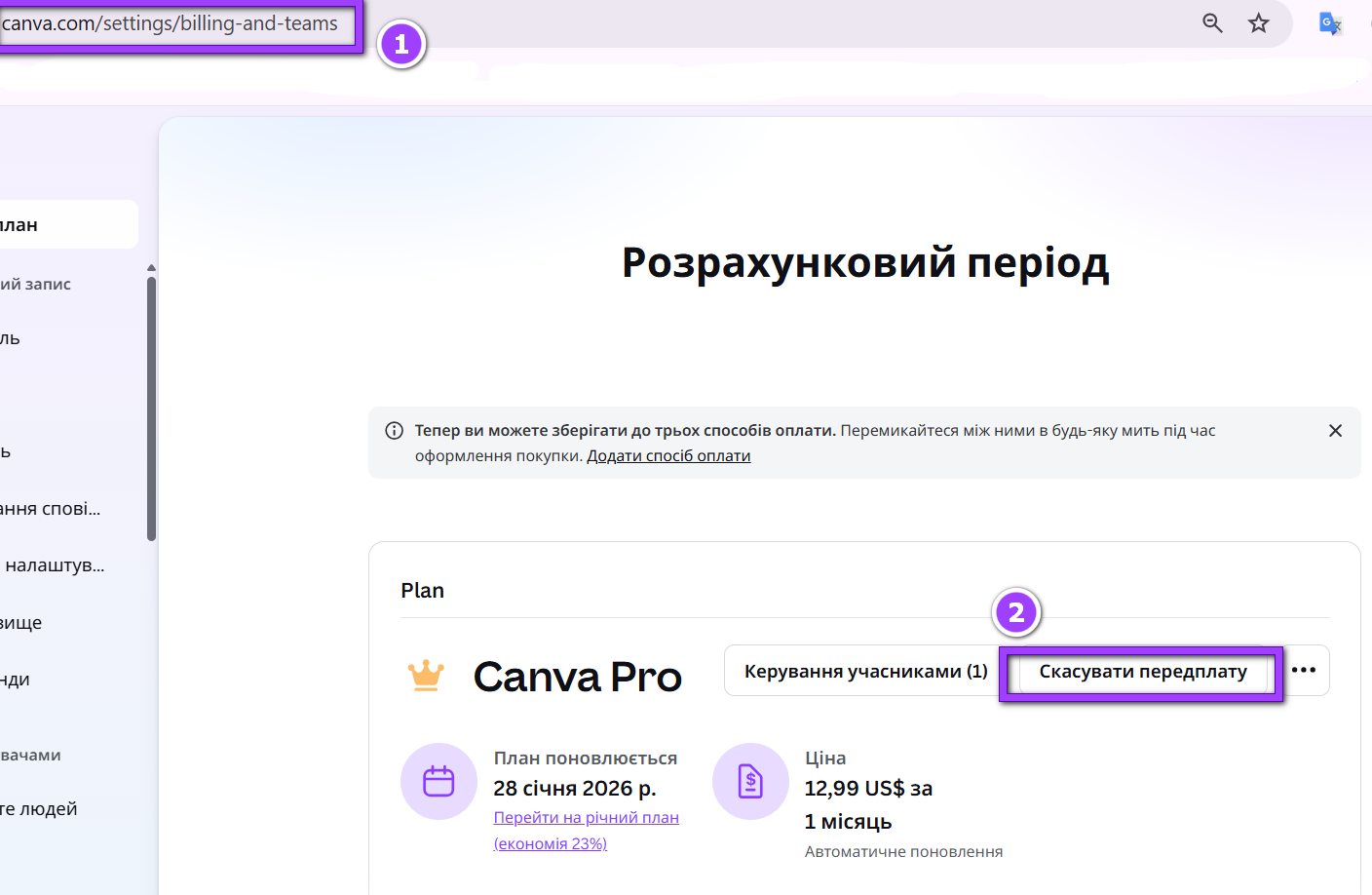Select the highlighted план sidebar item

58,225
